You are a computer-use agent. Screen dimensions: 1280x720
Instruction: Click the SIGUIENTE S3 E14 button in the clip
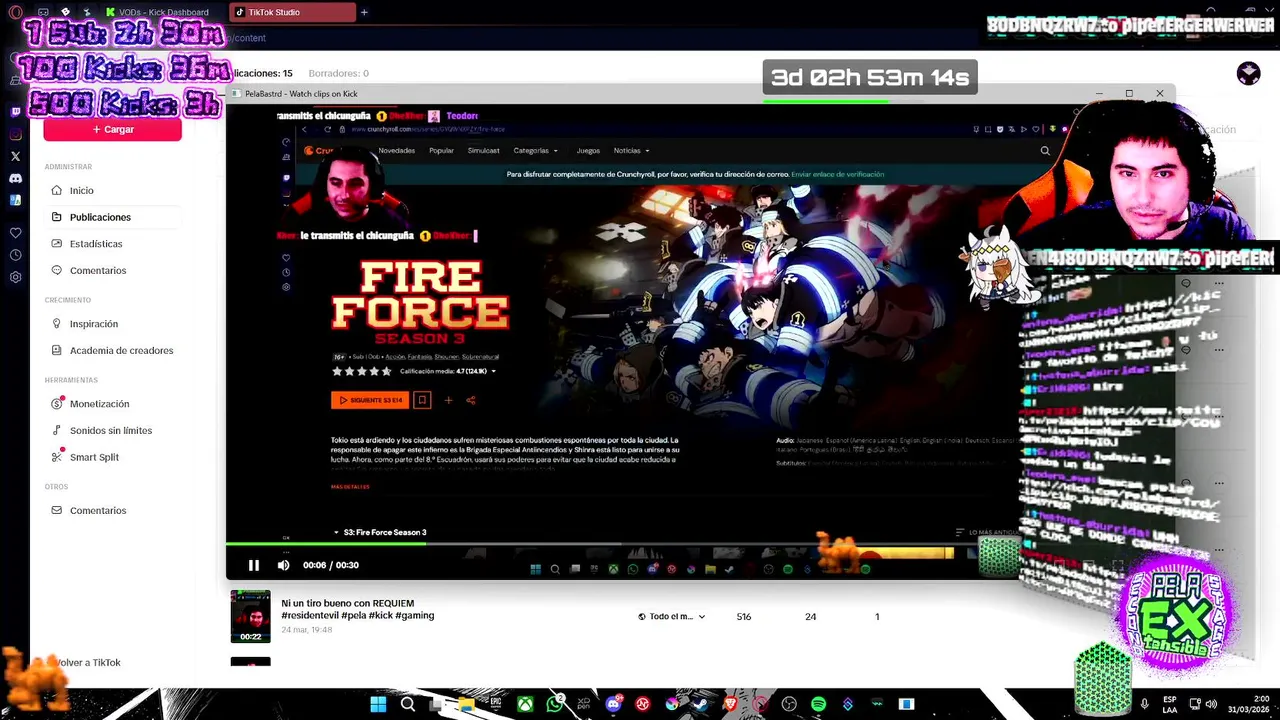pyautogui.click(x=370, y=400)
